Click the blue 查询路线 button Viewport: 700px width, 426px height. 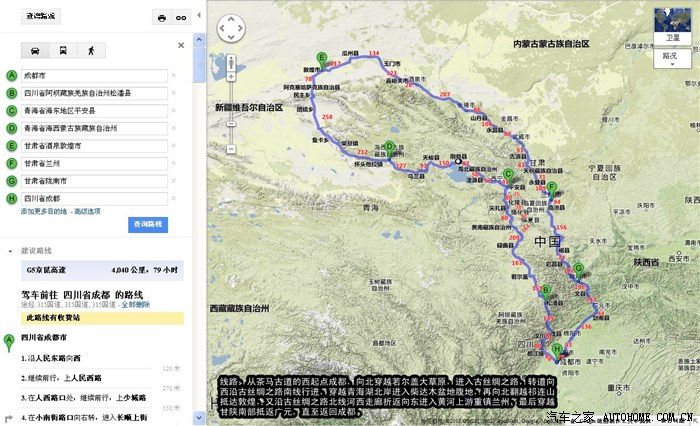coord(152,225)
